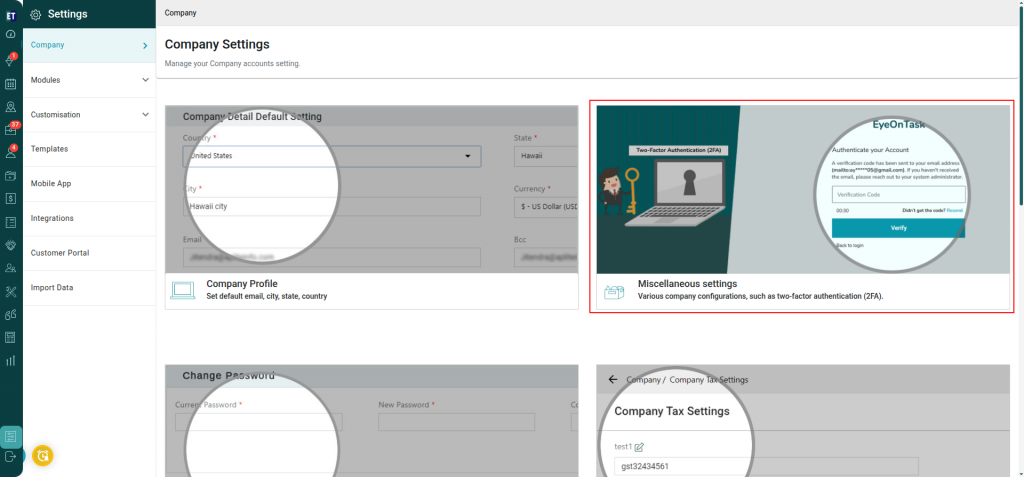Open Templates in the settings menu
Image resolution: width=1024 pixels, height=477 pixels.
click(89, 149)
